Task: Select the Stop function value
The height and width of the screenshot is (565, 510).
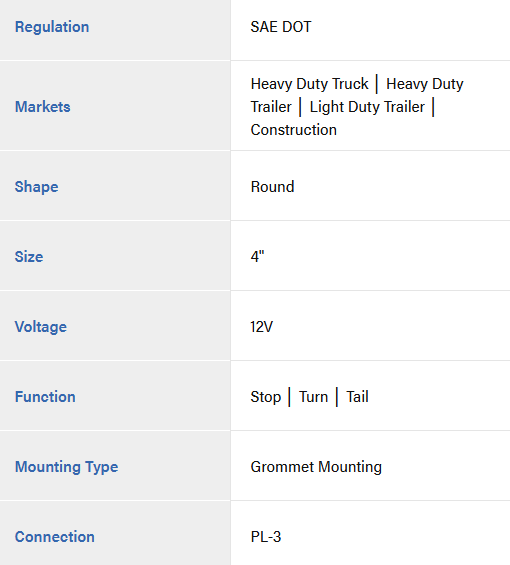Action: pyautogui.click(x=266, y=397)
